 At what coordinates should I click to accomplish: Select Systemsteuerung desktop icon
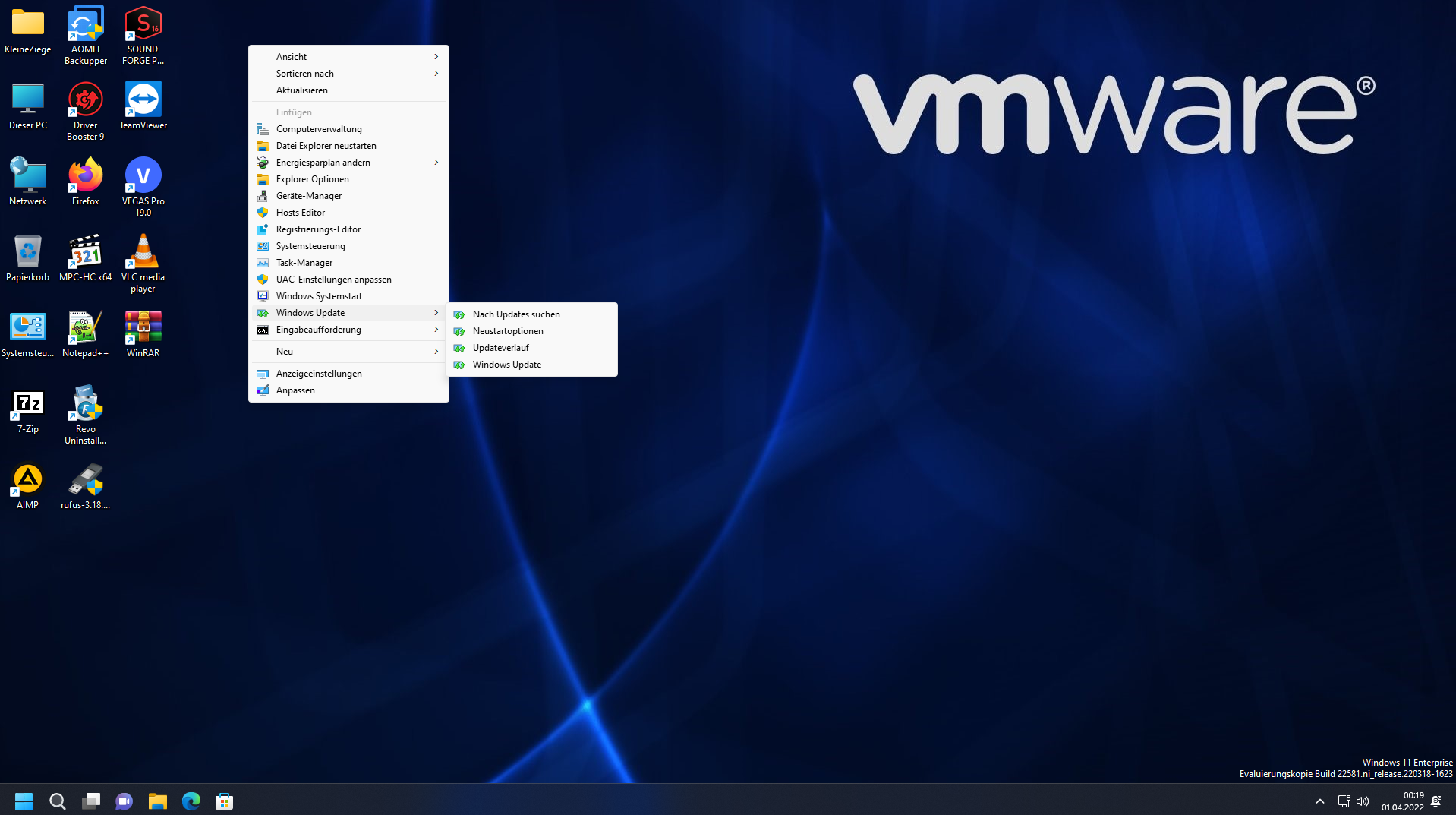click(x=28, y=335)
